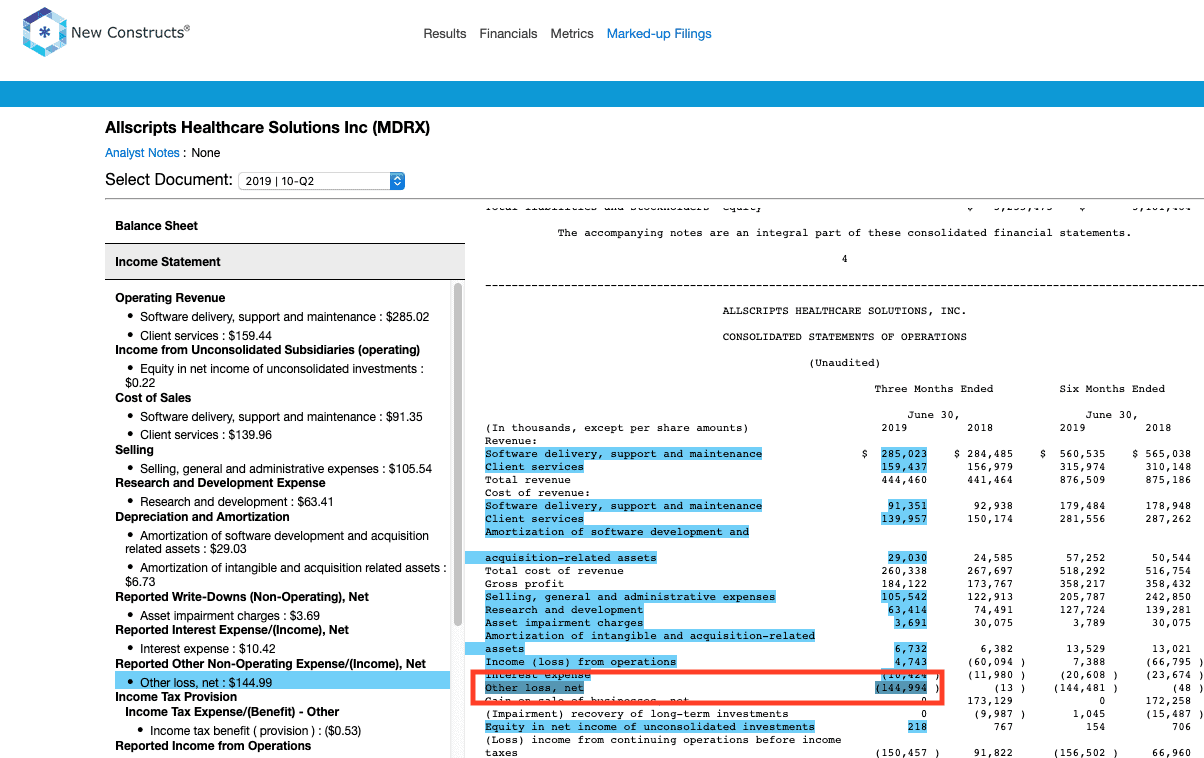1204x758 pixels.
Task: Open the Select Document dropdown
Action: (322, 181)
